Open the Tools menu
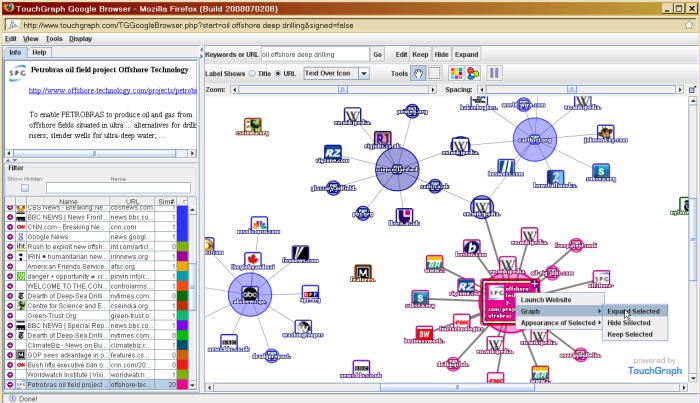 (x=54, y=39)
